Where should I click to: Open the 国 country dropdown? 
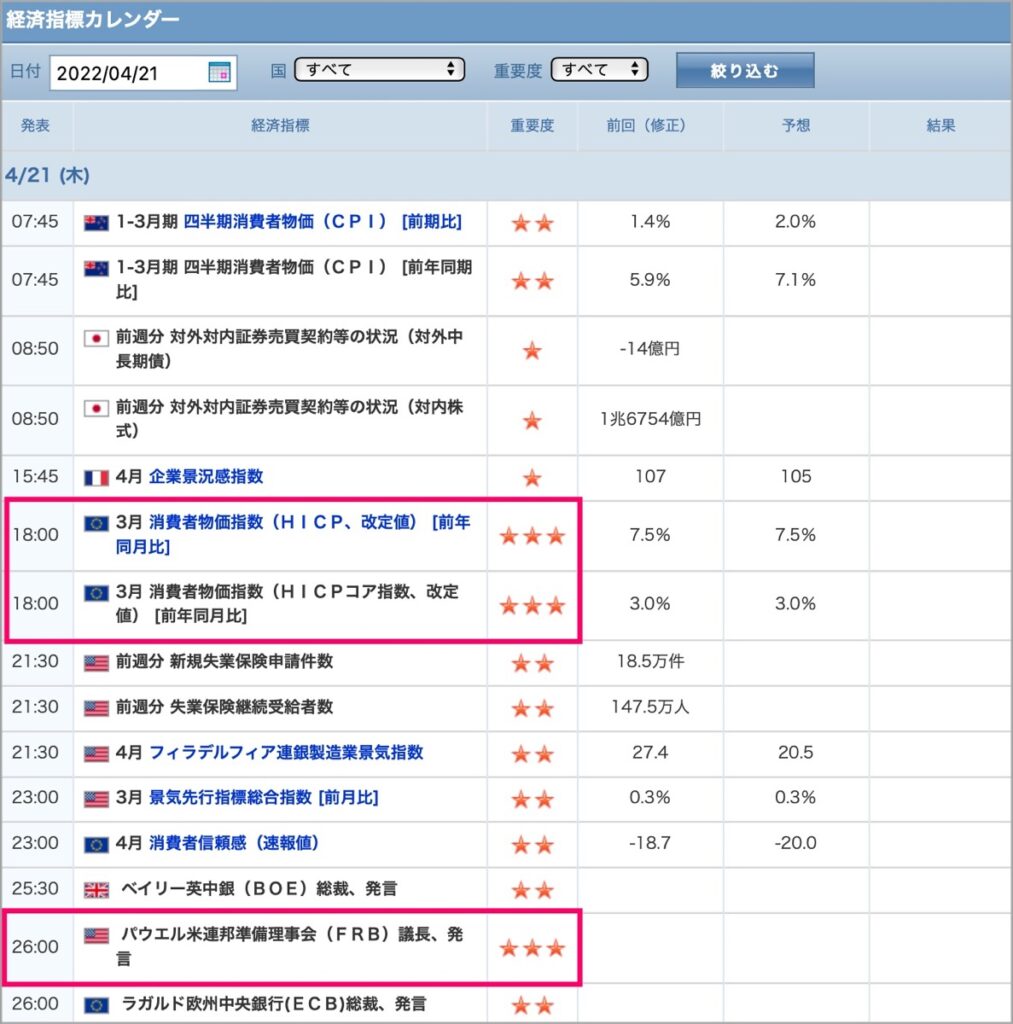(379, 70)
